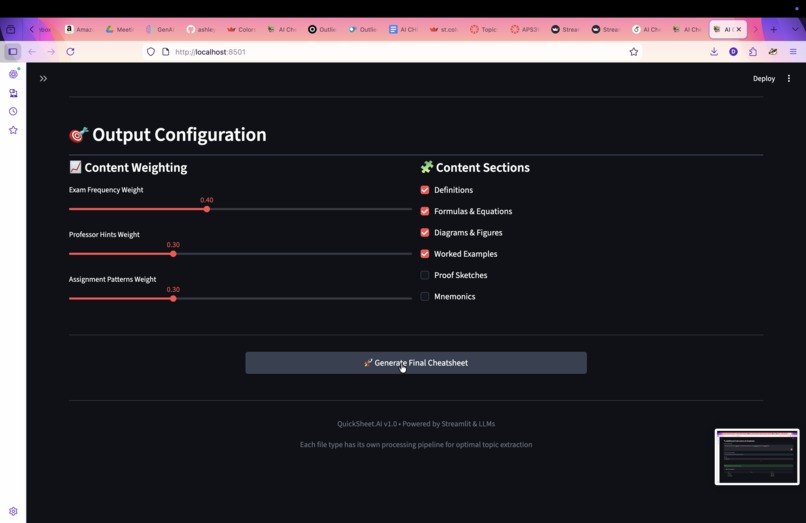Open the AI assistant icon in browser sidebar
Image resolution: width=806 pixels, height=523 pixels.
[x=13, y=74]
